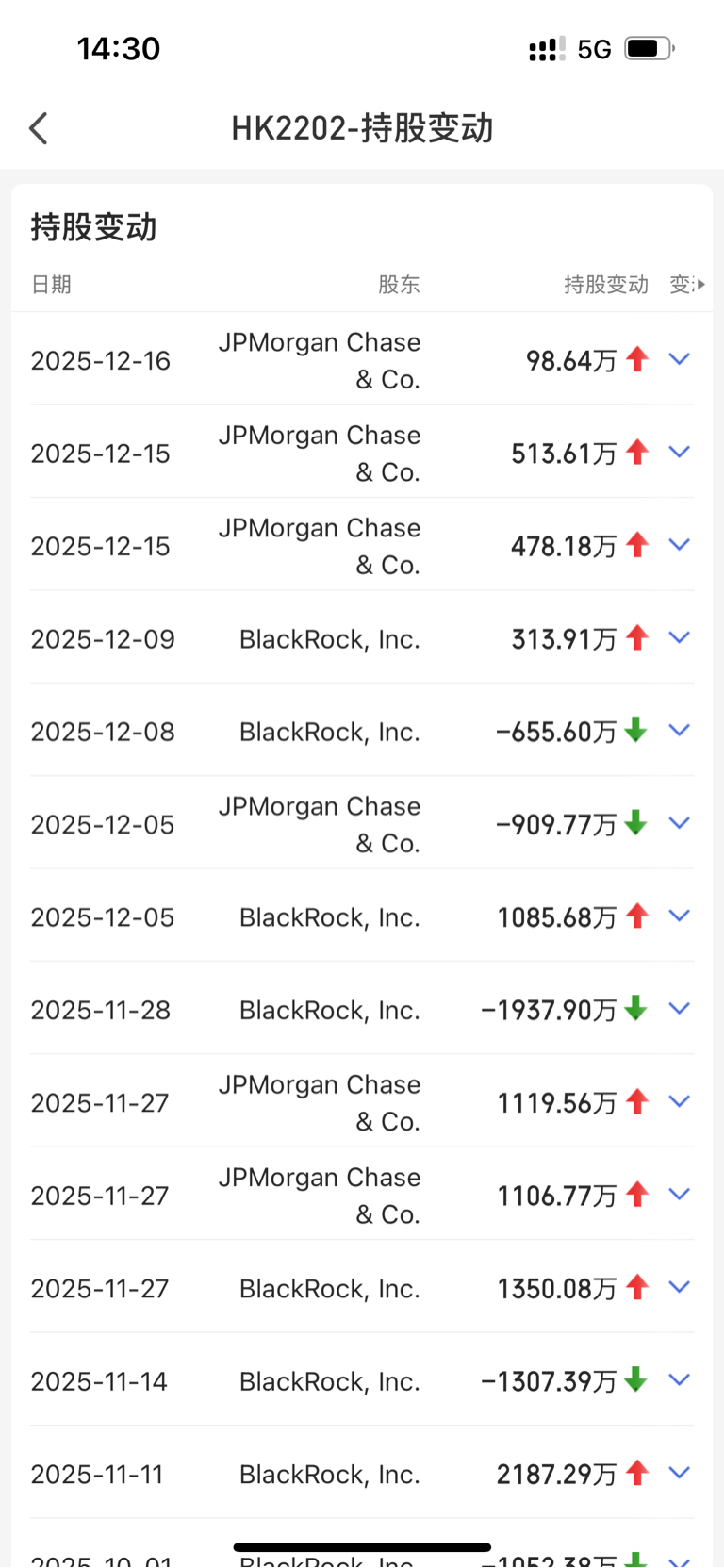Tap green down arrow beside -655.60万

coord(636,730)
